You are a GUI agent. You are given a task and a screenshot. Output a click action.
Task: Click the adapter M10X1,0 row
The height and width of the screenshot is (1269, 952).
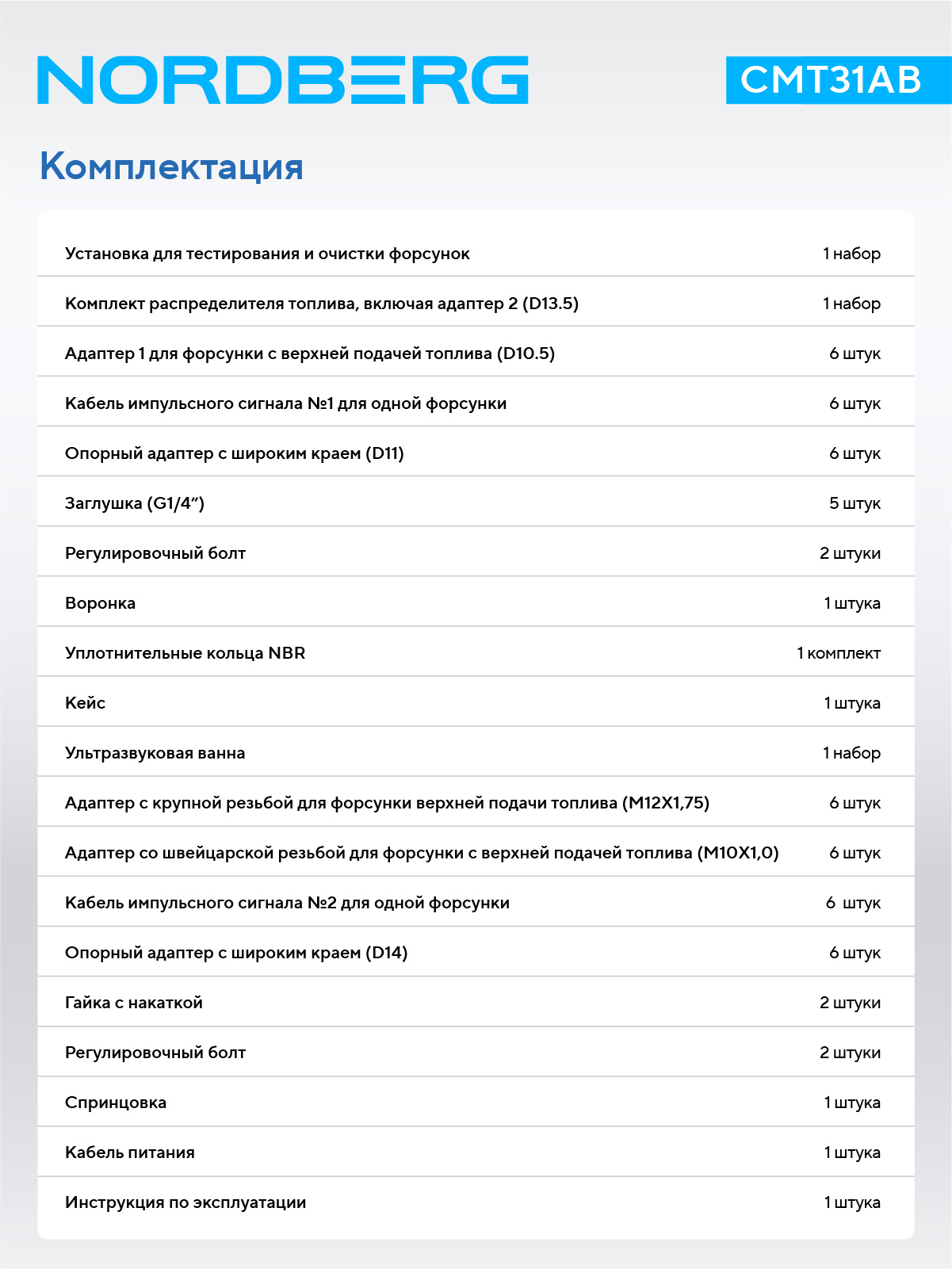pyautogui.click(x=476, y=853)
